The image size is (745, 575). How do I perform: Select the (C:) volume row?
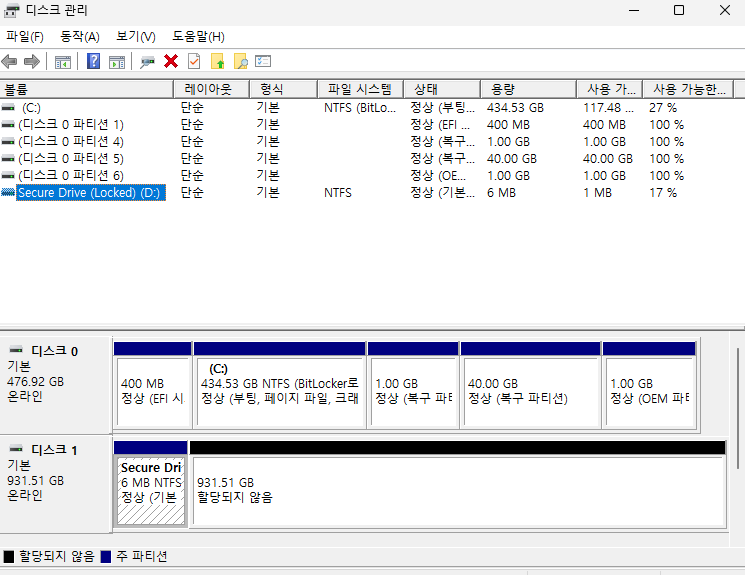point(367,107)
